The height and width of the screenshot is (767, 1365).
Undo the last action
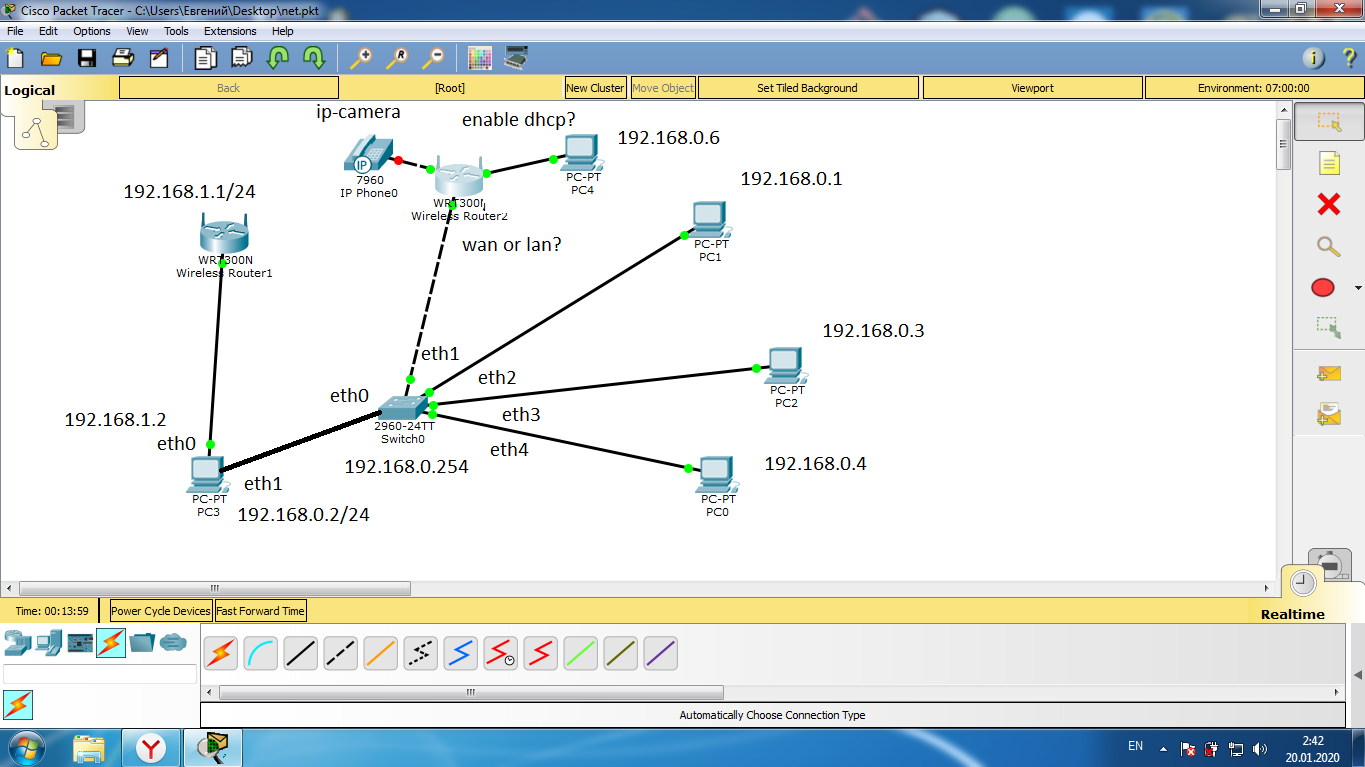tap(277, 58)
